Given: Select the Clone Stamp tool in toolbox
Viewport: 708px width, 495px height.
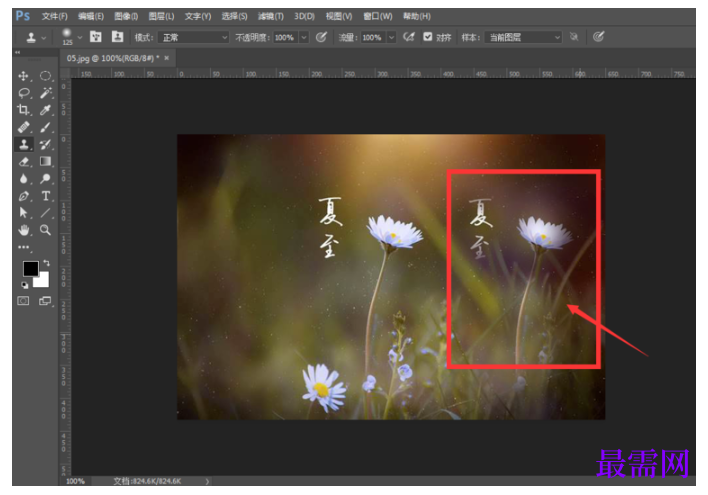Looking at the screenshot, I should (x=23, y=144).
